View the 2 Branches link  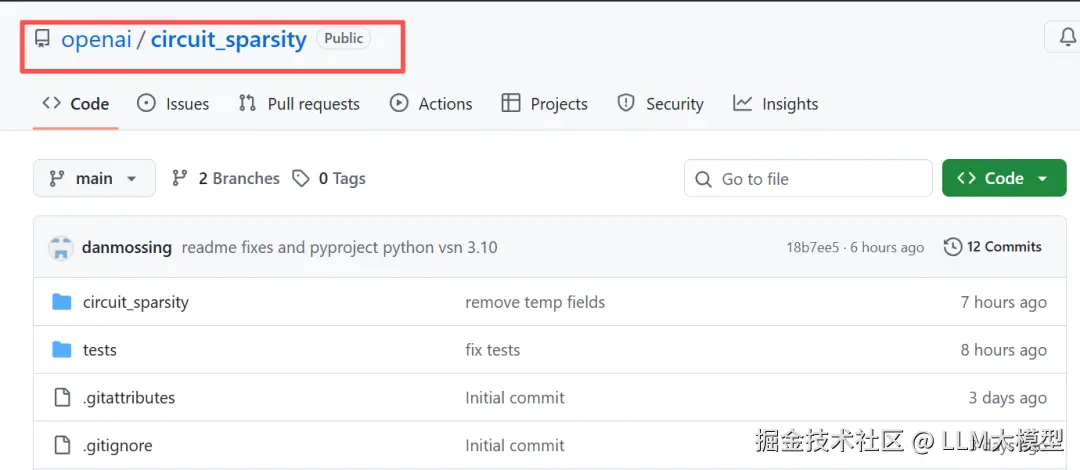tap(226, 178)
